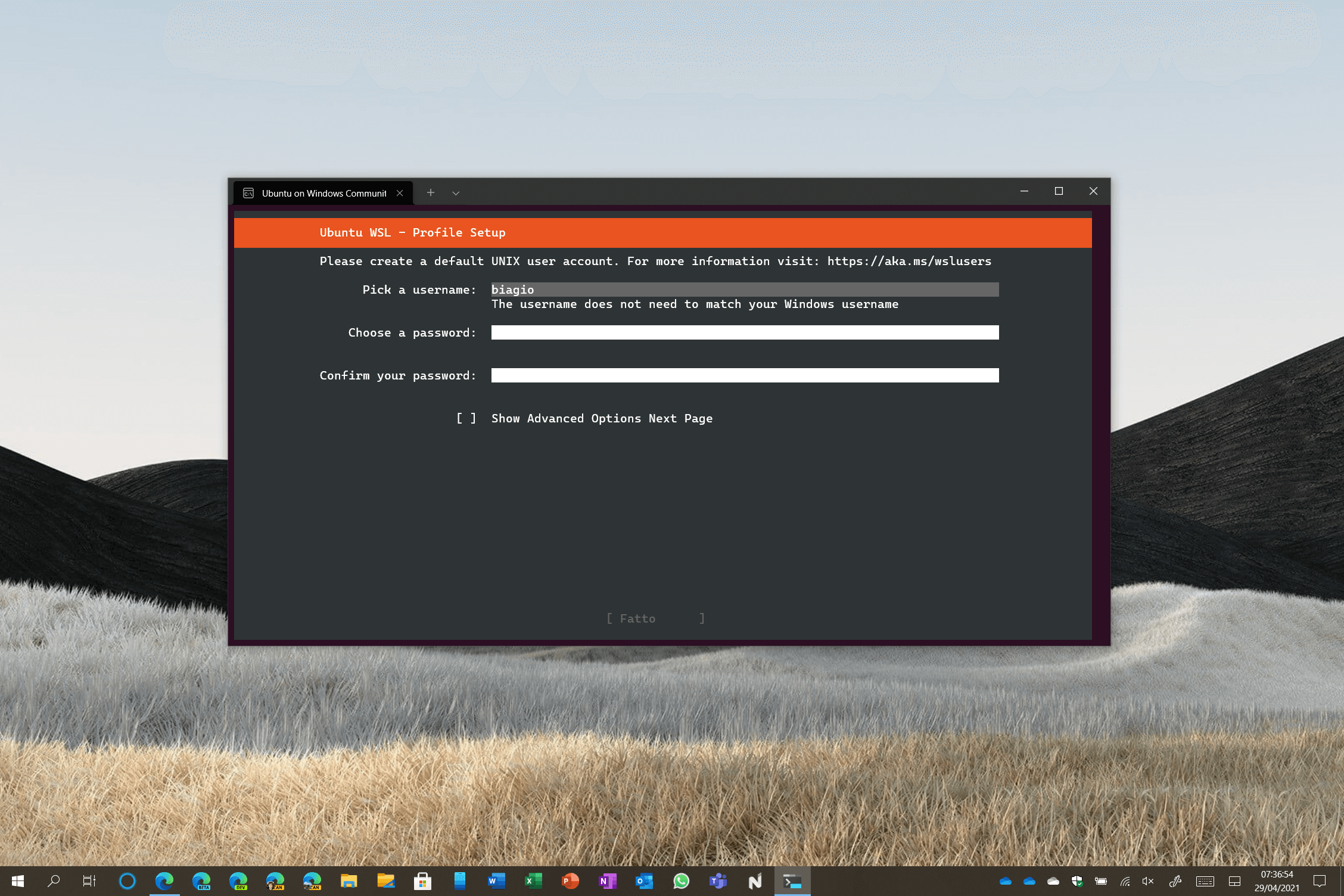Minimize the Windows Terminal window
Image resolution: width=1344 pixels, height=896 pixels.
click(x=1024, y=191)
